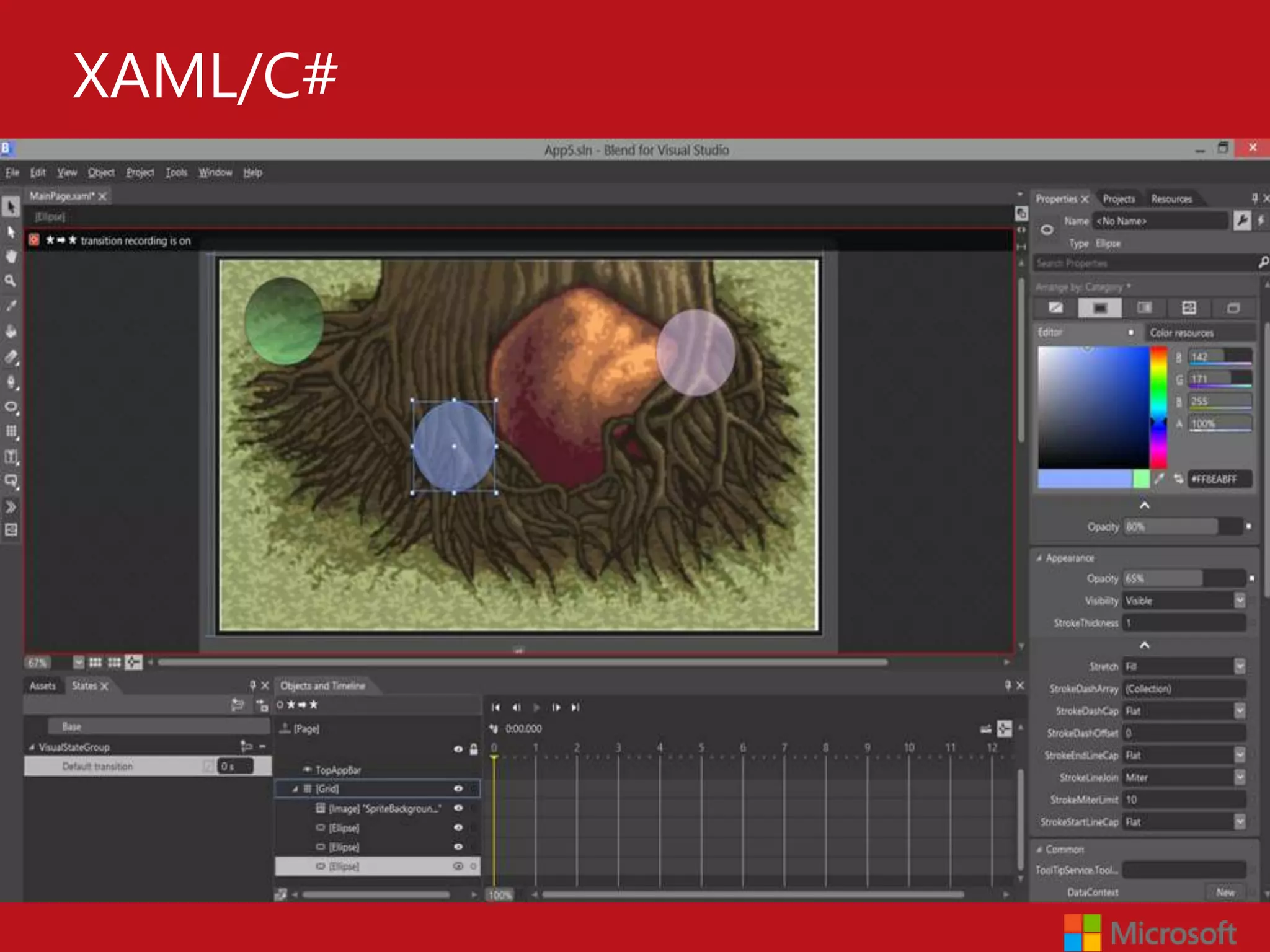Viewport: 1270px width, 952px height.
Task: Open the Assets chevron in toolbar
Action: pyautogui.click(x=11, y=507)
